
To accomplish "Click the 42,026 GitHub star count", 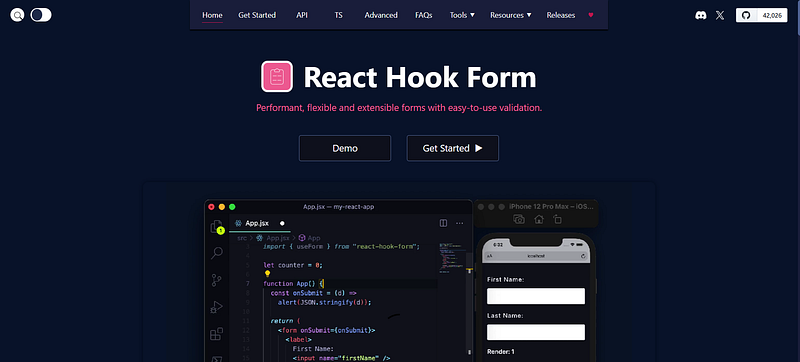I will pyautogui.click(x=772, y=15).
